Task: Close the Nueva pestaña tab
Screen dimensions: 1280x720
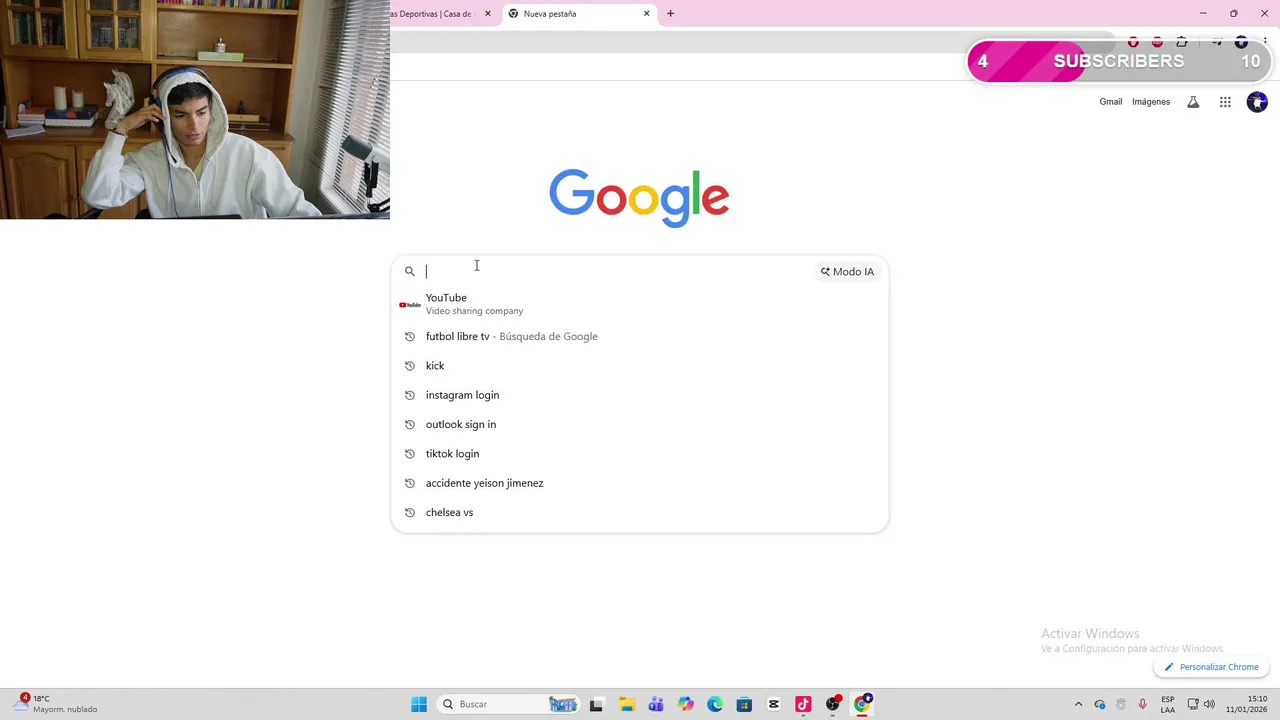Action: coord(646,14)
